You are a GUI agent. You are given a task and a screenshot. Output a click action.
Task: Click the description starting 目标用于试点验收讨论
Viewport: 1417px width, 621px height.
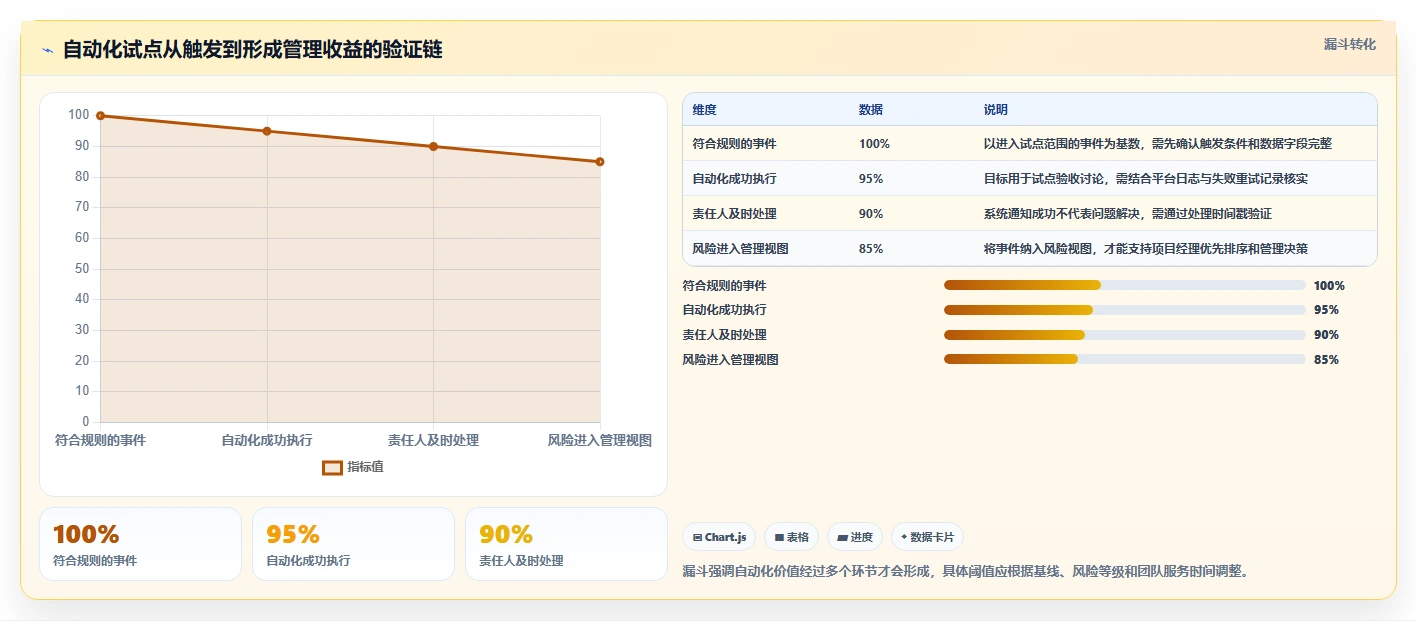point(1146,179)
